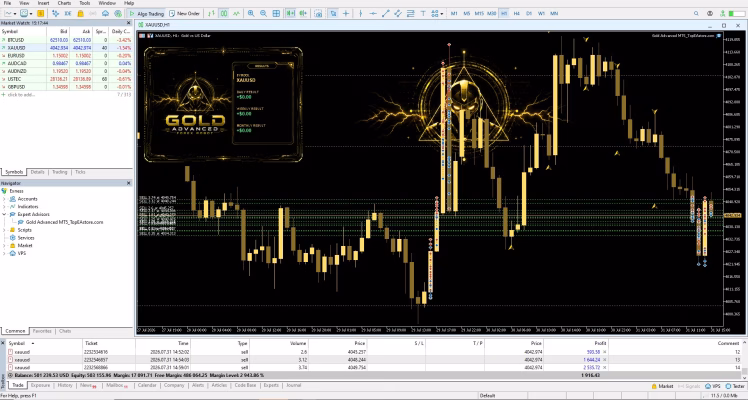Open the Charts menu

pos(64,3)
